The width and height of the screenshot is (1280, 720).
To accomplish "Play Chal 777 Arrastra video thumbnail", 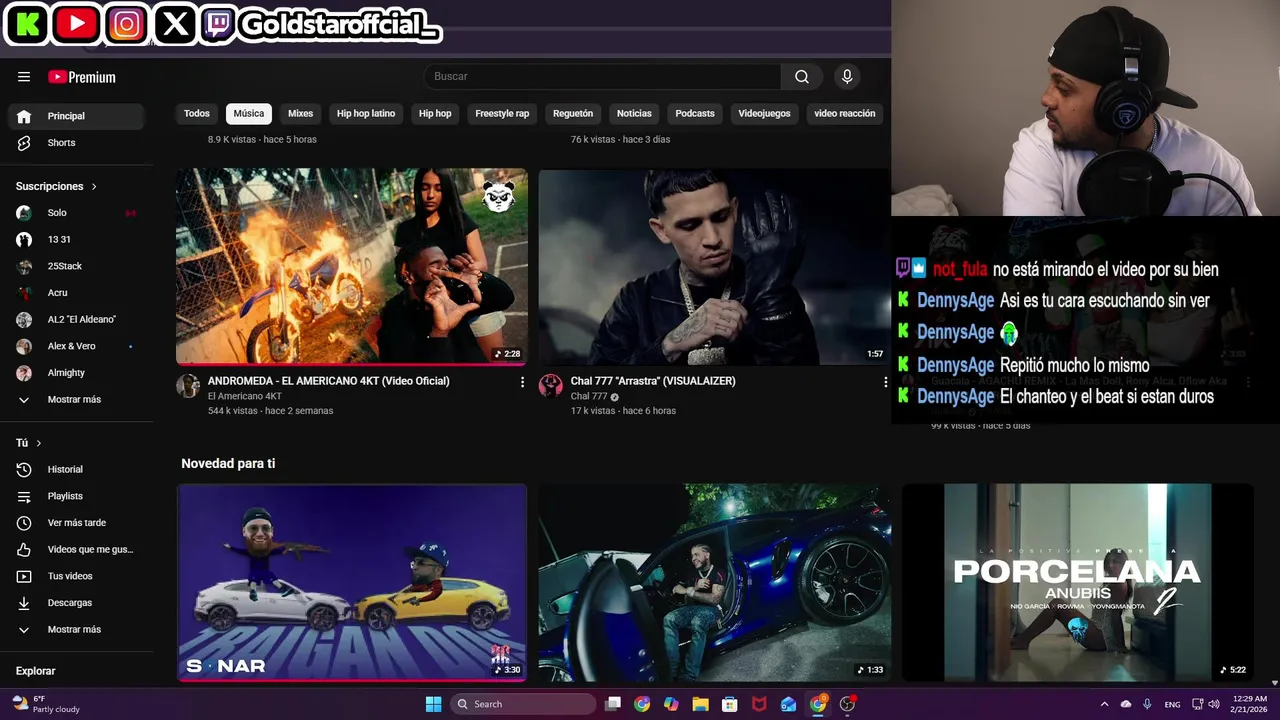I will click(x=714, y=266).
